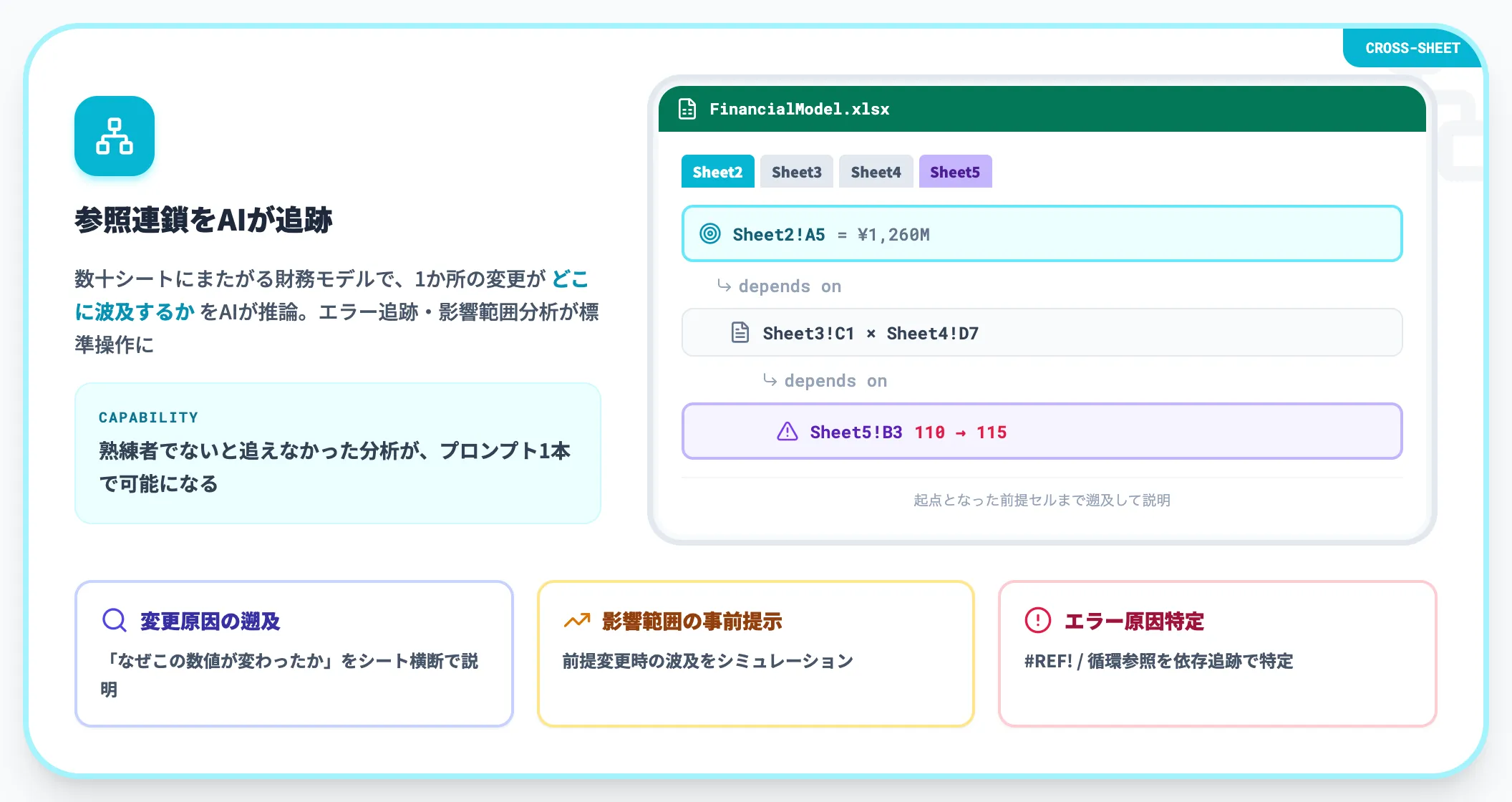This screenshot has width=1512, height=802.
Task: Select the purple Sheet5 tab
Action: [955, 172]
